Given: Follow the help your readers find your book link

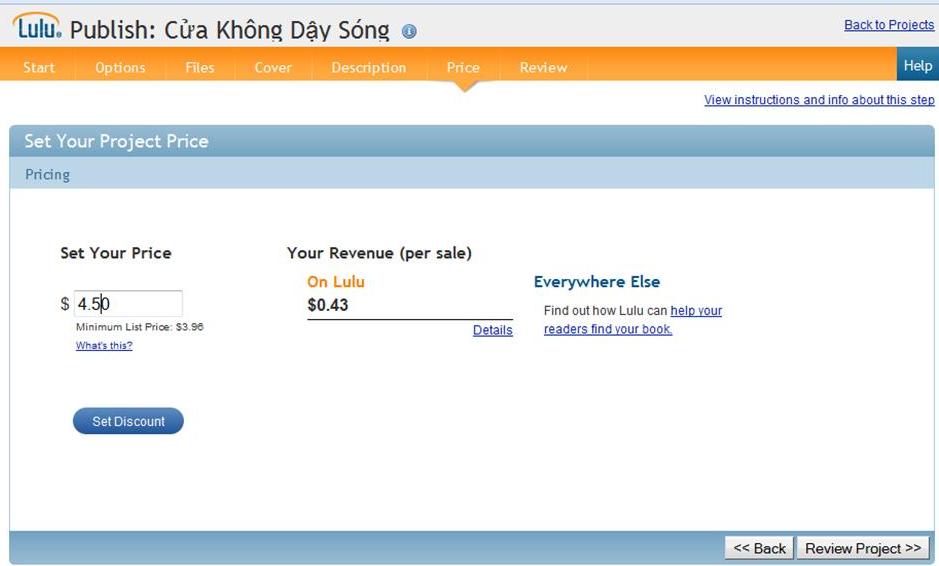Looking at the screenshot, I should coord(633,320).
